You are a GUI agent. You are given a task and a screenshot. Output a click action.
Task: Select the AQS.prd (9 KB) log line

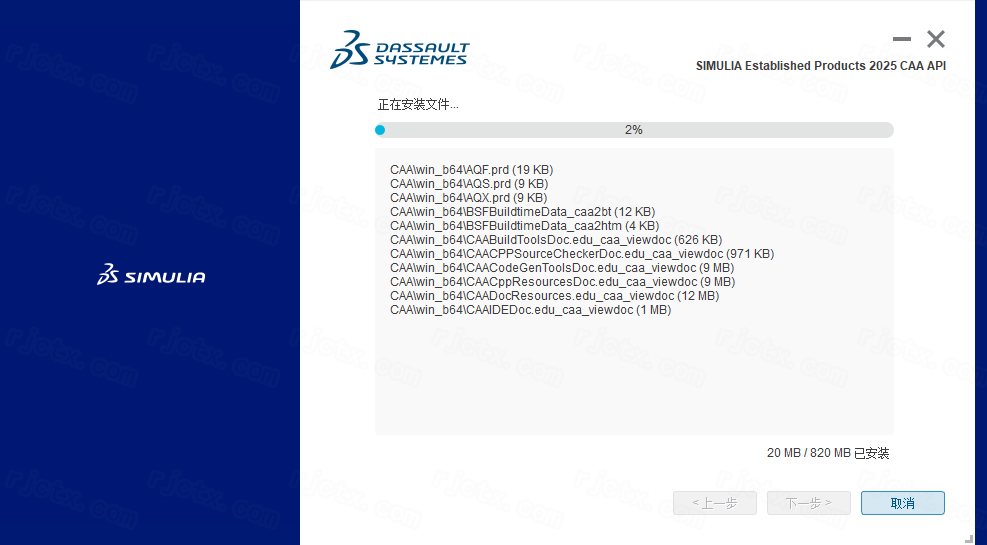point(469,184)
